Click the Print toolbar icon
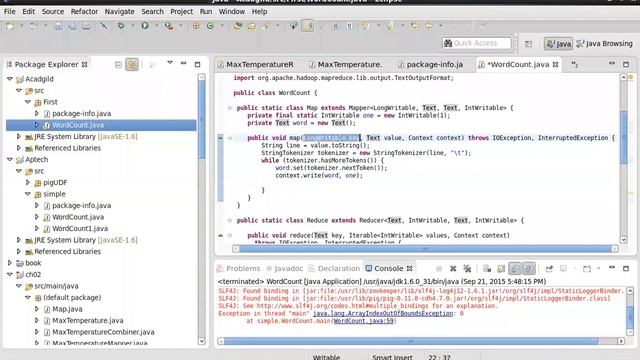This screenshot has width=640, height=360. coord(86,26)
